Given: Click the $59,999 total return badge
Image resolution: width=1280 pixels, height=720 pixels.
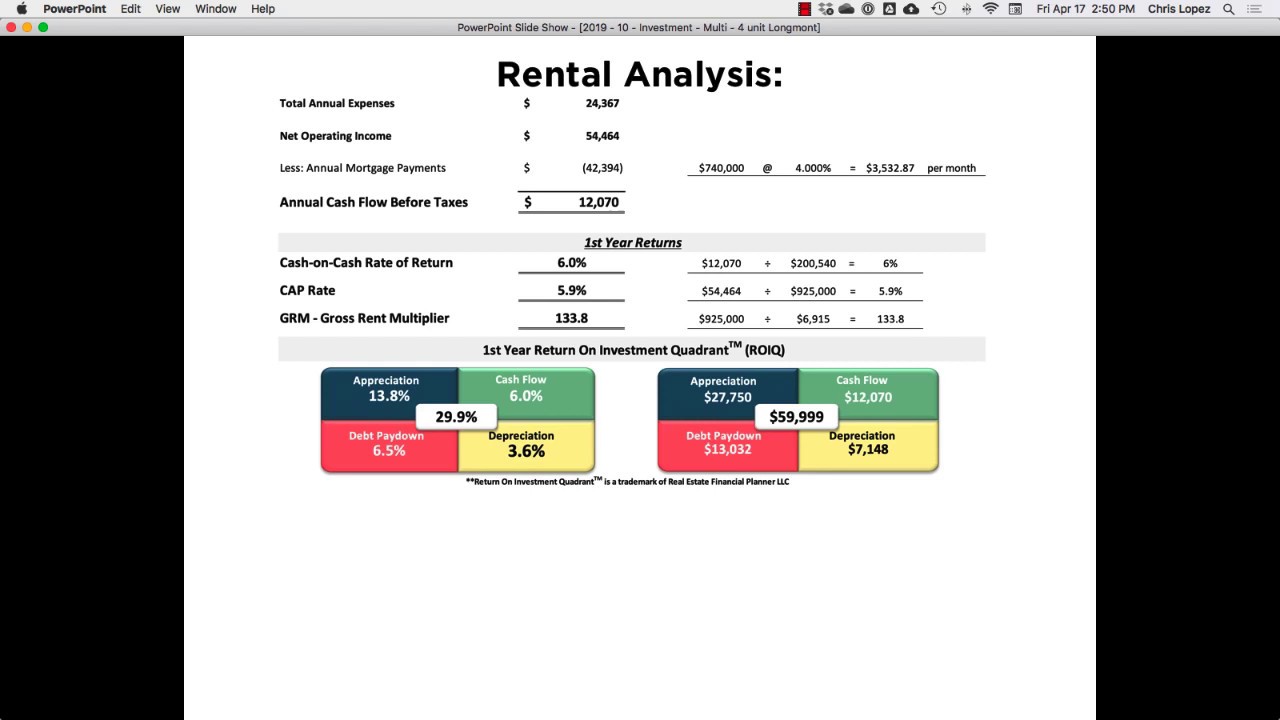Looking at the screenshot, I should point(796,417).
